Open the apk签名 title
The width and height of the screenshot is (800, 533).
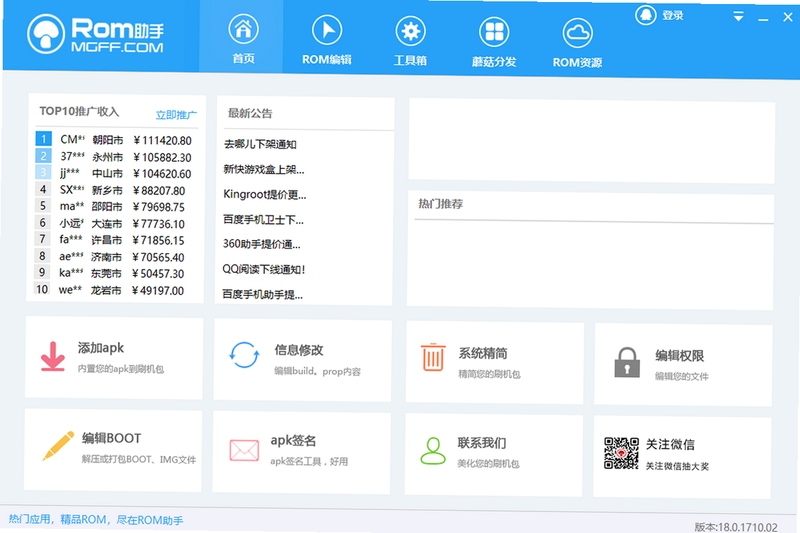[293, 440]
